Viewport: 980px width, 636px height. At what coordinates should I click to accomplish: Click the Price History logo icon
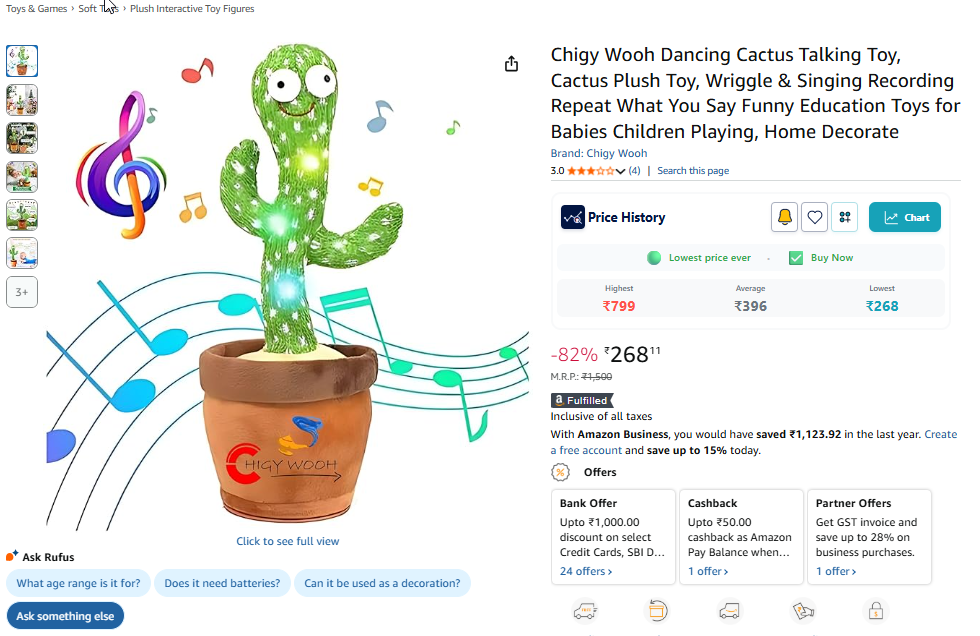pyautogui.click(x=573, y=217)
